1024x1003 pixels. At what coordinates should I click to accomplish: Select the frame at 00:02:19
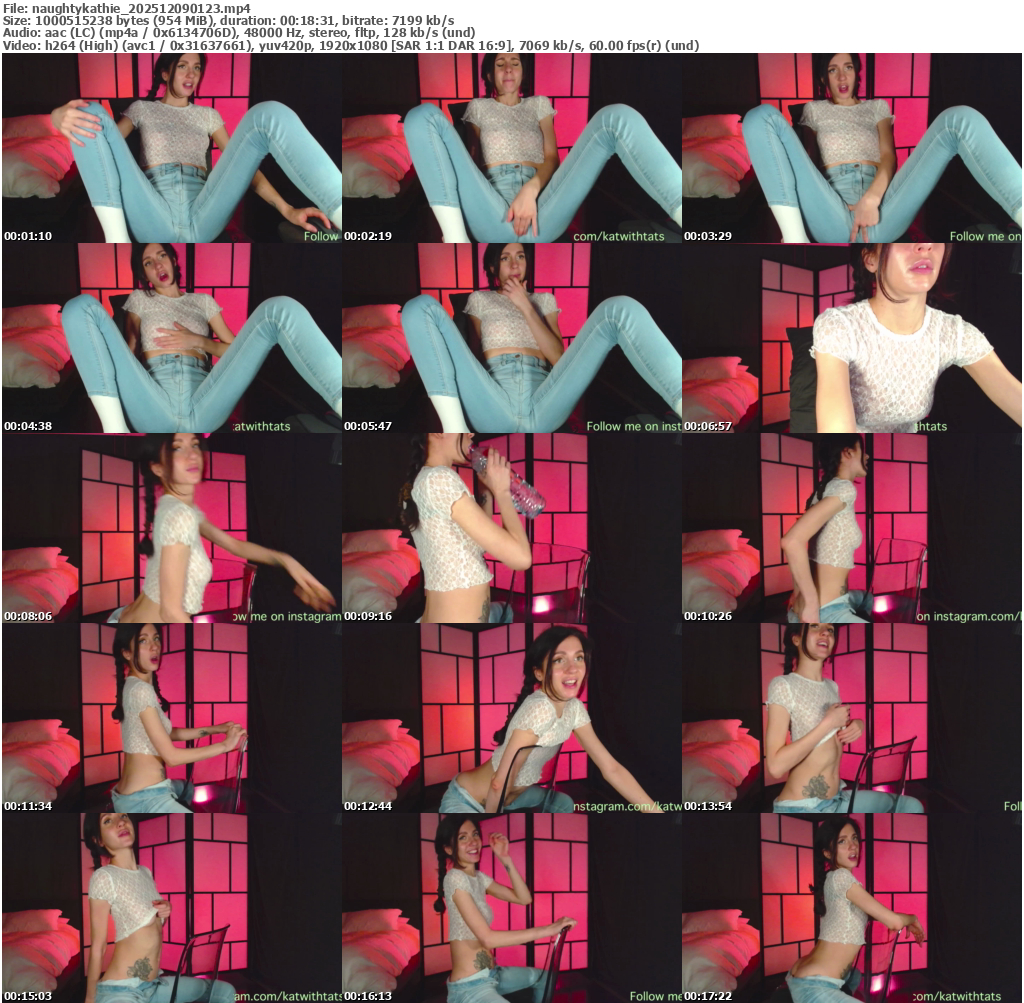pos(511,148)
